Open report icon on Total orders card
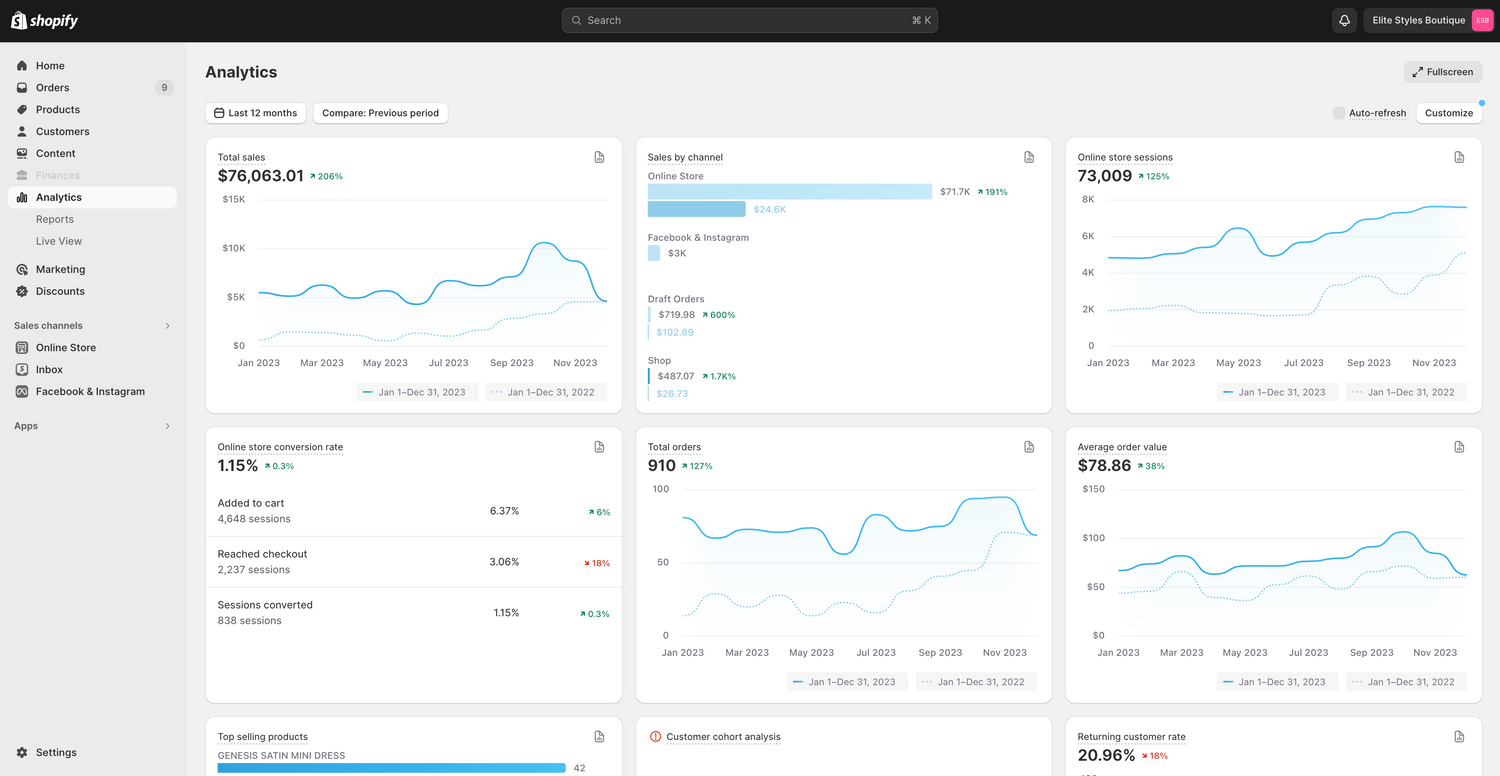This screenshot has width=1500, height=776. (x=1029, y=447)
